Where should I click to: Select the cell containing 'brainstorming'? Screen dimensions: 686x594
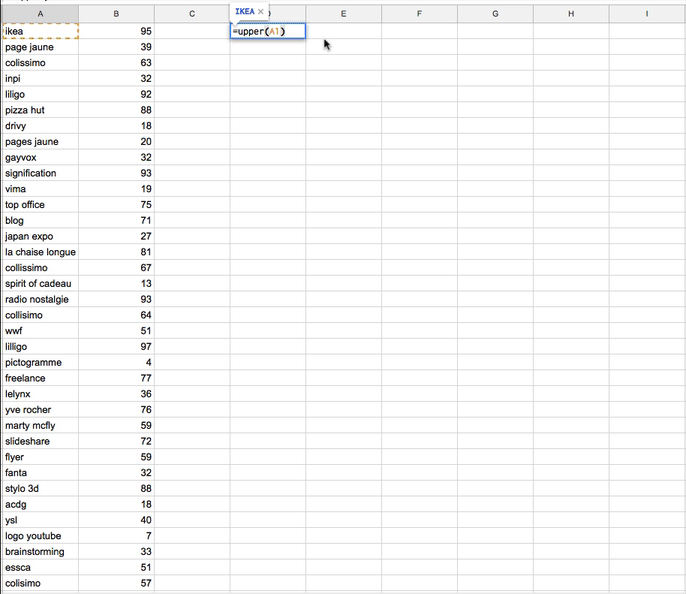(40, 551)
